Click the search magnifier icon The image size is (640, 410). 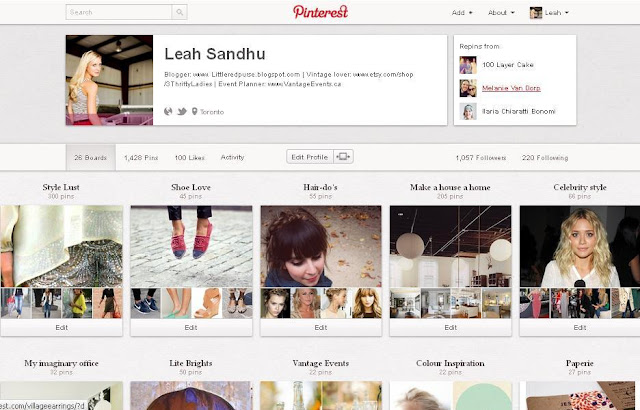(x=180, y=12)
